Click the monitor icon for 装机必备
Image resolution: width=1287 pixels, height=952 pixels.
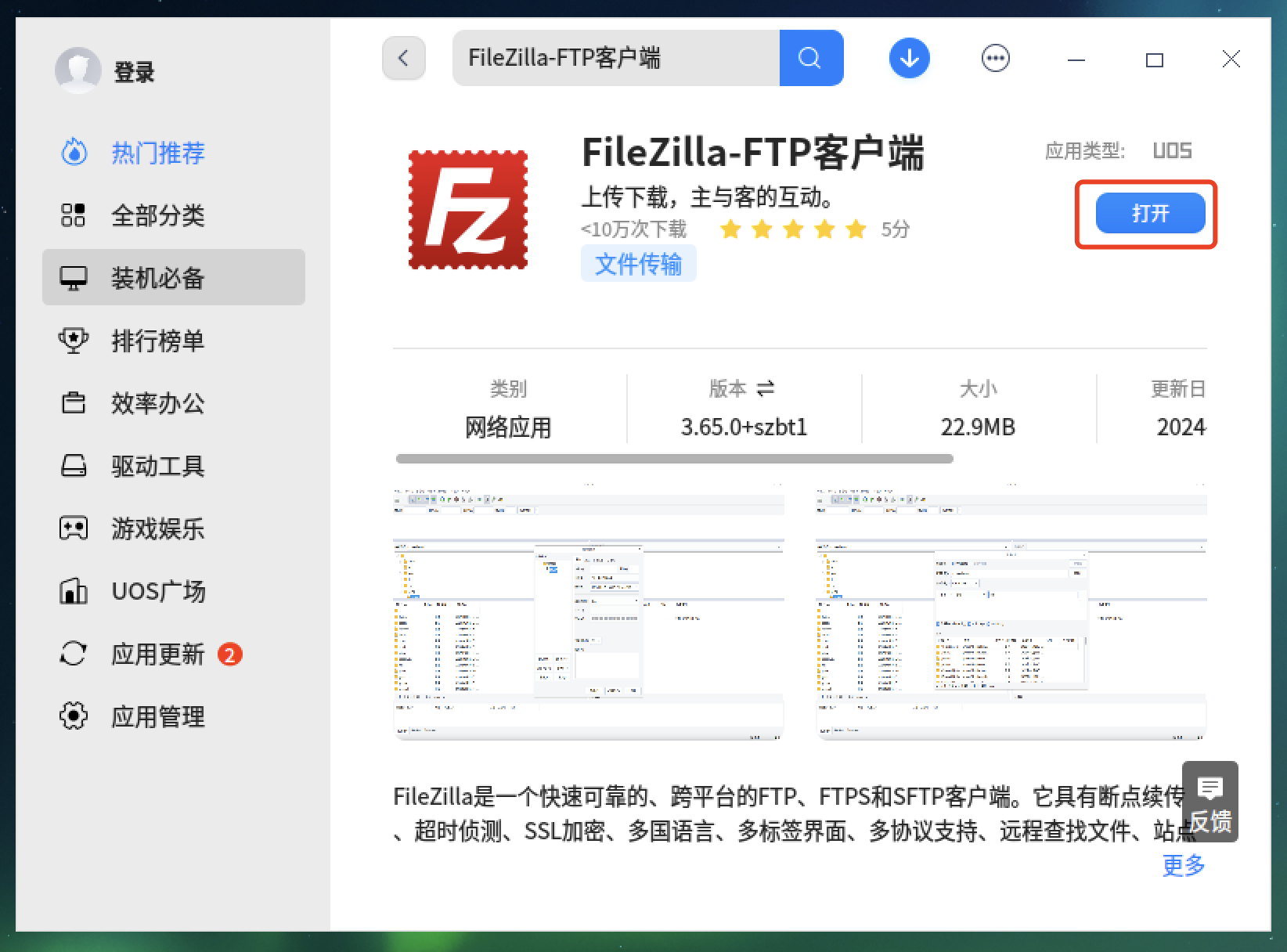coord(74,278)
